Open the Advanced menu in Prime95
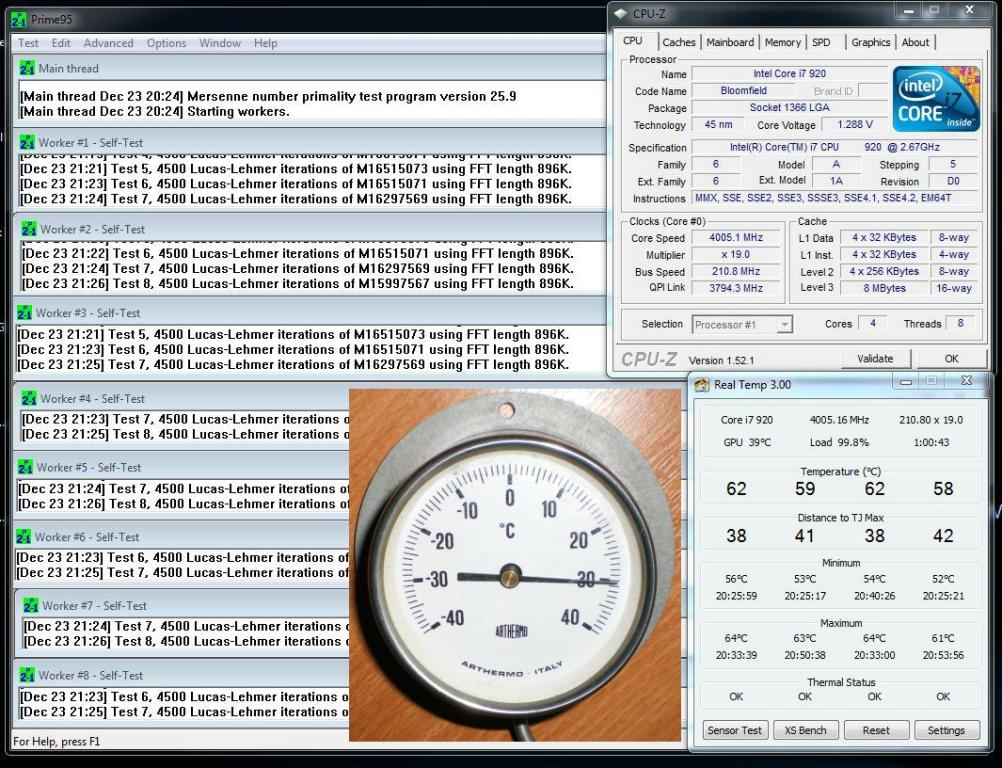1002x768 pixels. click(109, 43)
